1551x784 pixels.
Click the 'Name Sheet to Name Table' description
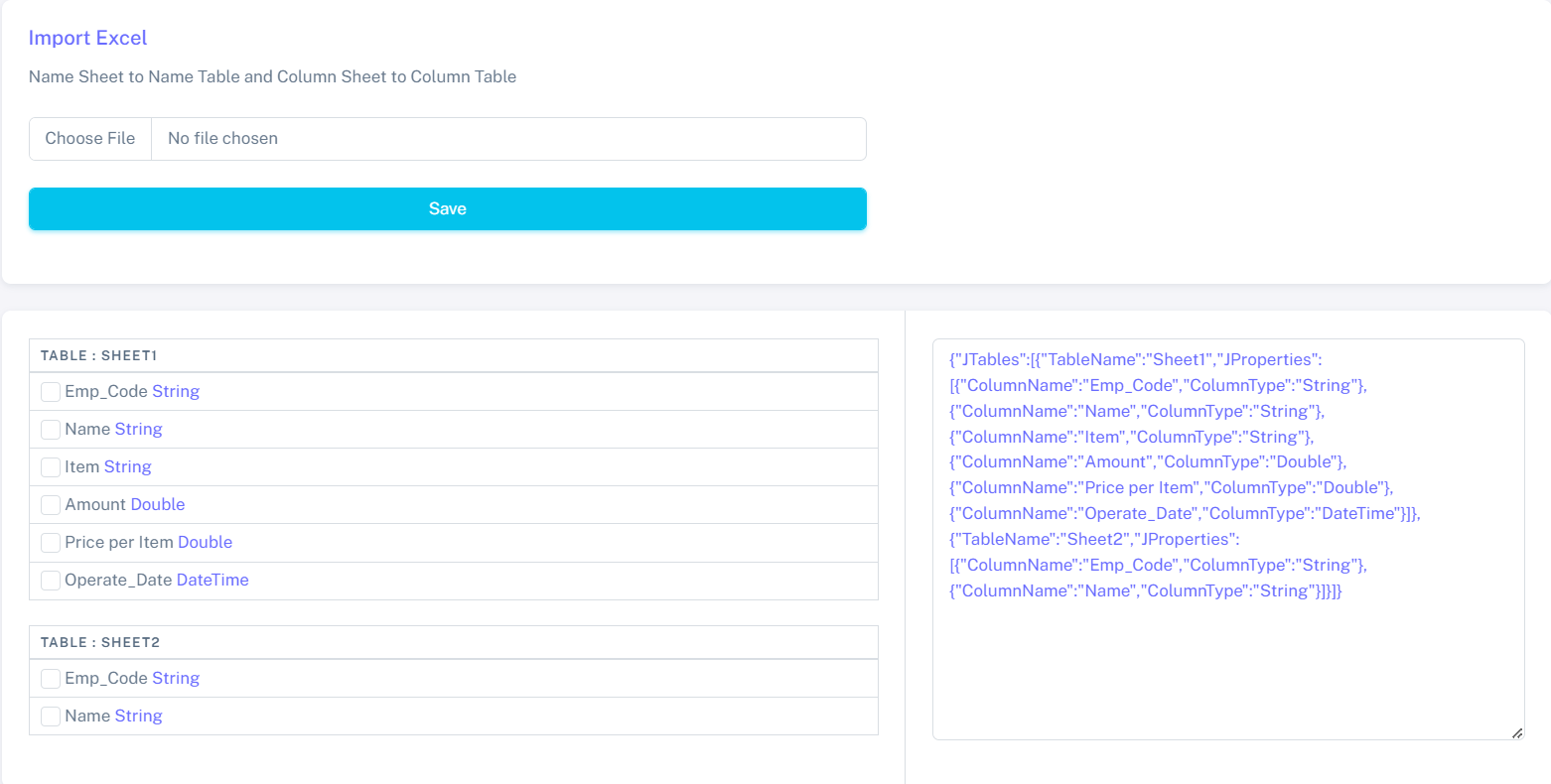click(272, 76)
